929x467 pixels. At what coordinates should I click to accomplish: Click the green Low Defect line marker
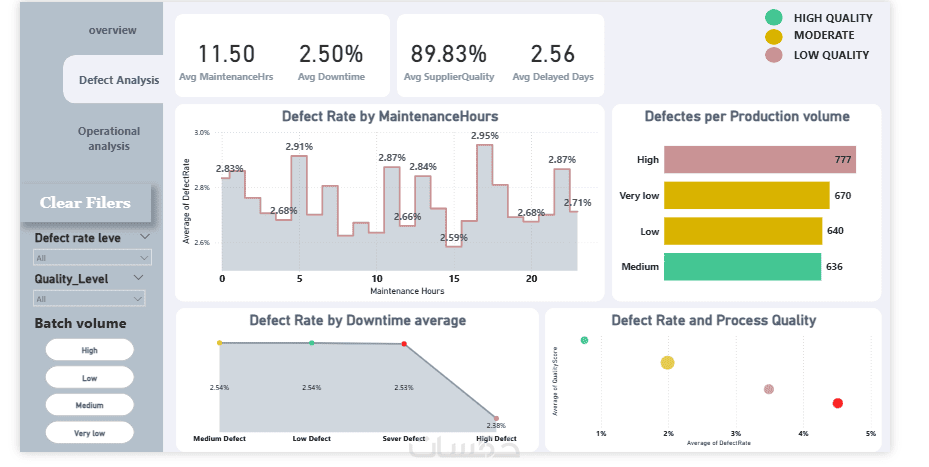312,343
